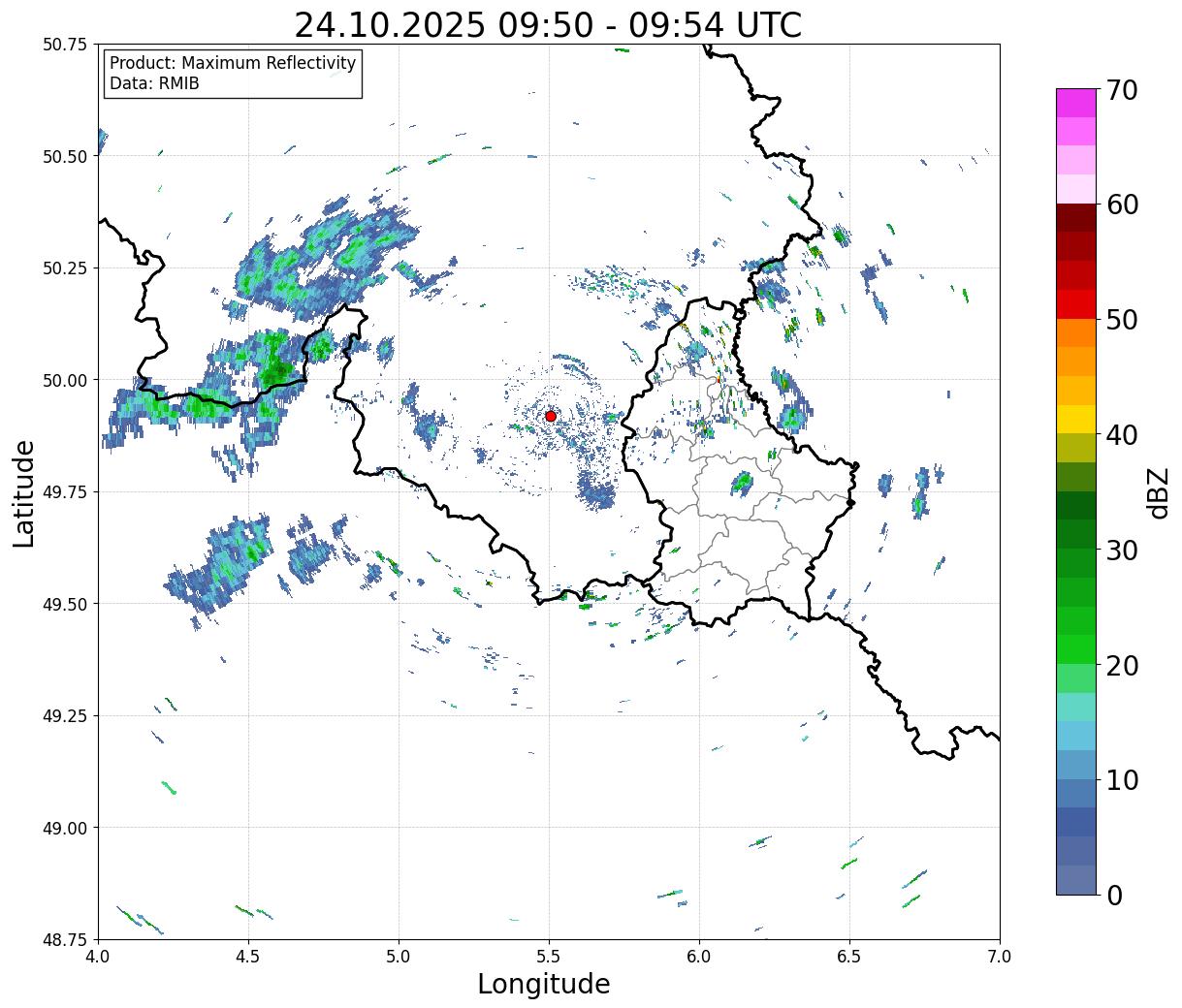This screenshot has height=1008, width=1182.
Task: Click the latitude tick label 49.00
Action: pos(65,828)
